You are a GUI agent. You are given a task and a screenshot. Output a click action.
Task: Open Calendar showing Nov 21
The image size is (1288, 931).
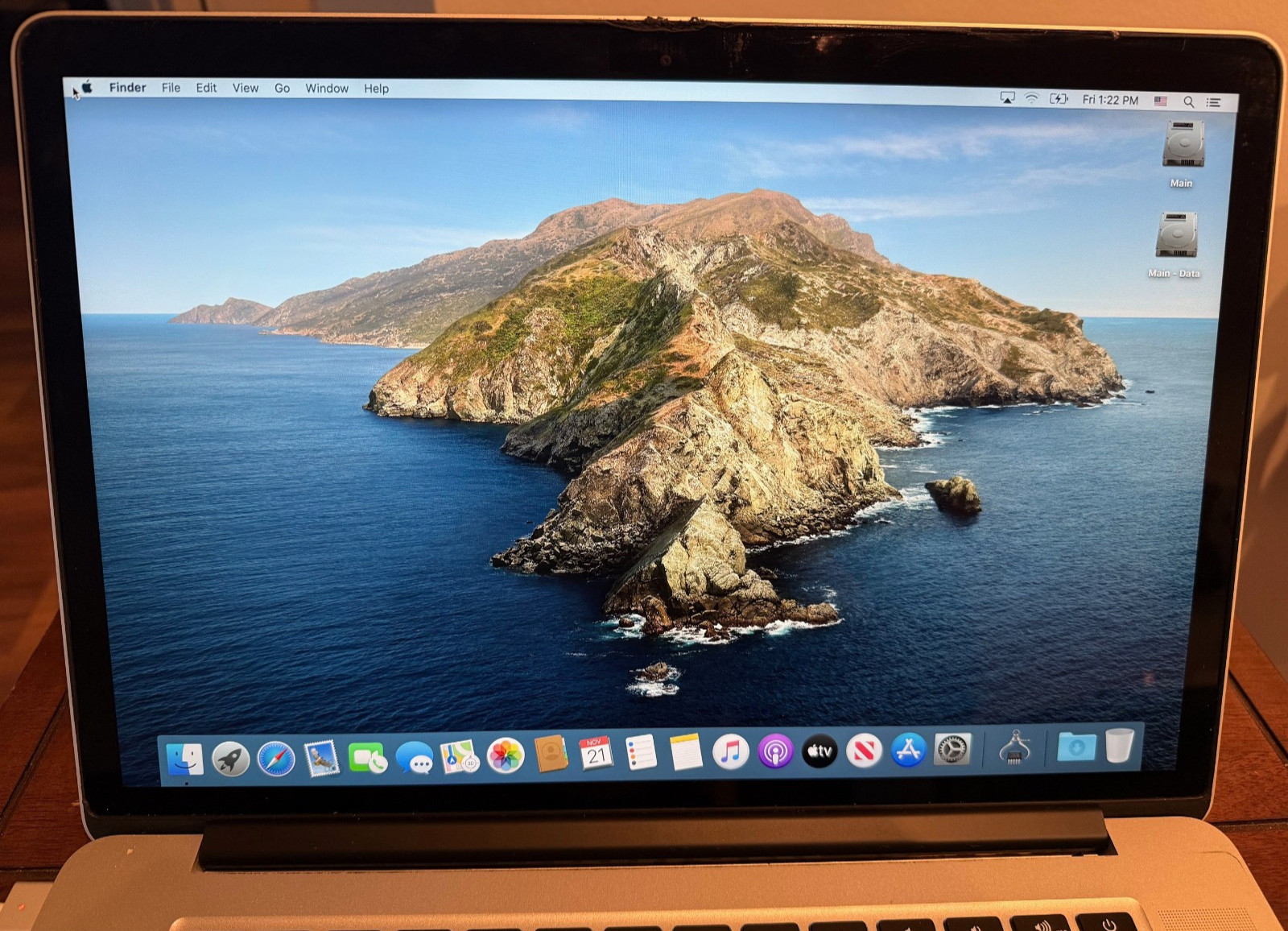596,754
